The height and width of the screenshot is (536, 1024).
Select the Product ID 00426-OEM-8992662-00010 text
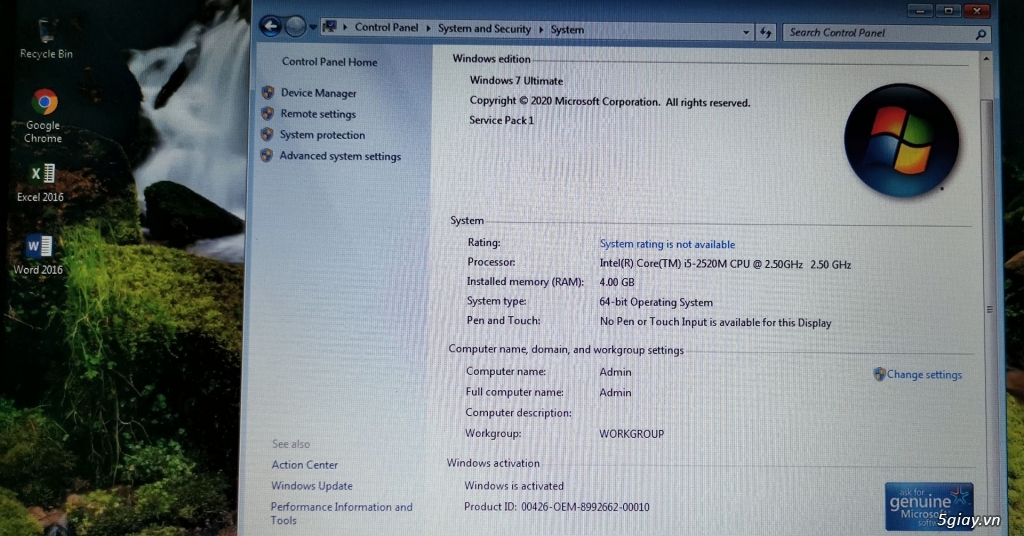556,507
